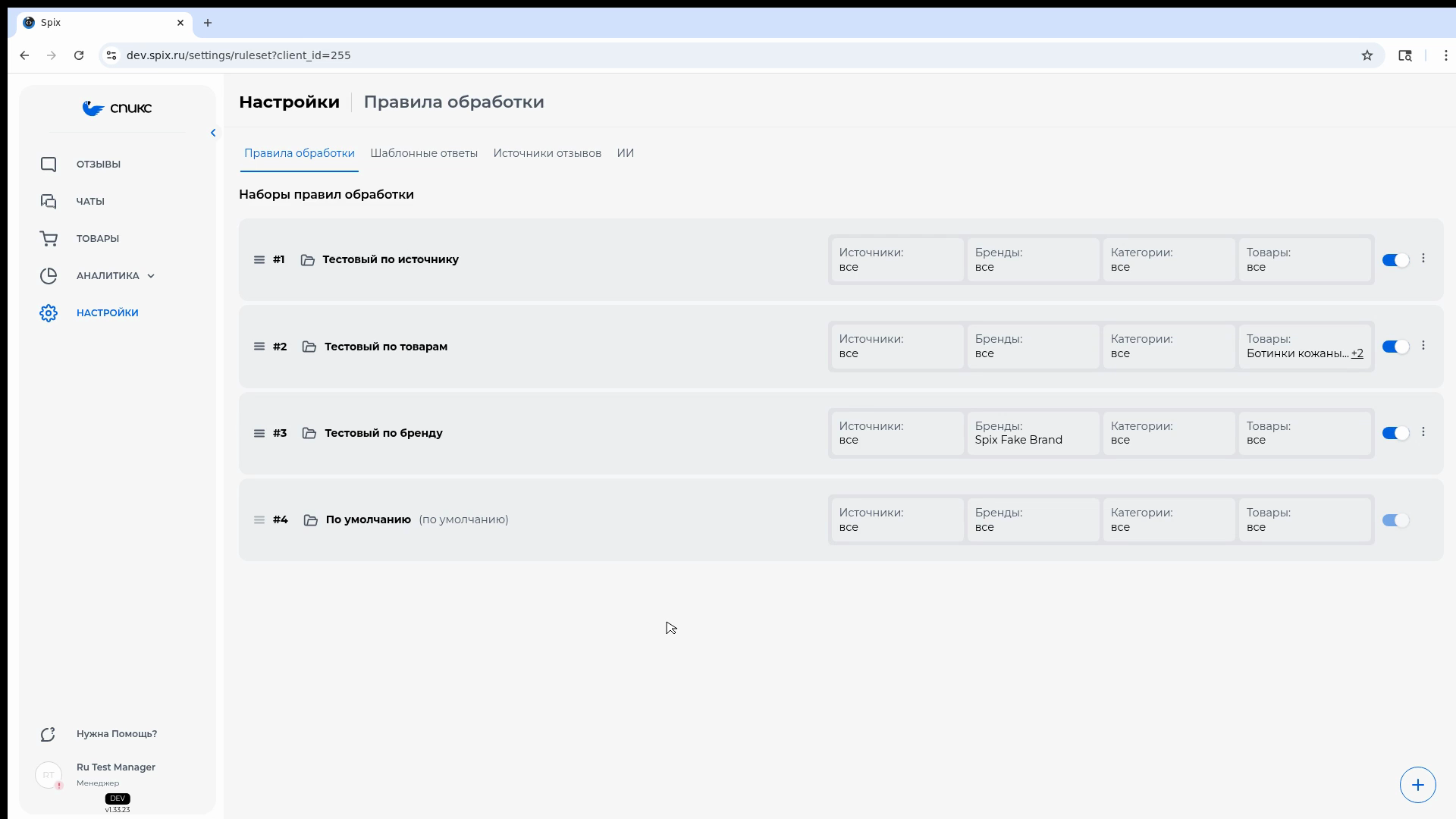This screenshot has width=1456, height=819.
Task: Click the Настройки gear icon
Action: coord(49,313)
